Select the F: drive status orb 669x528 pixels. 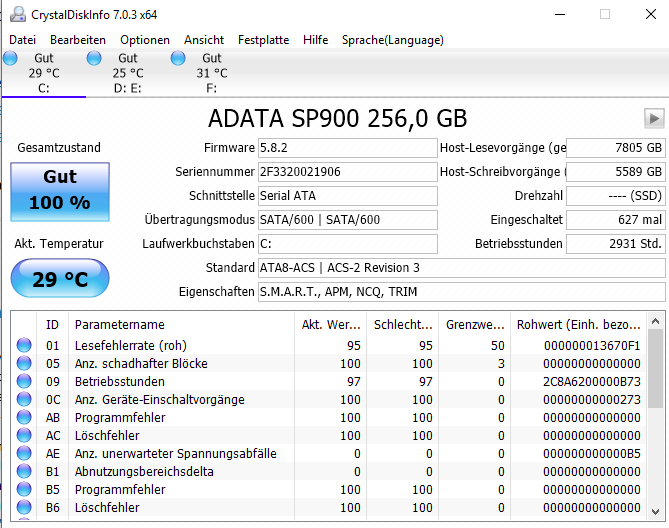[178, 58]
